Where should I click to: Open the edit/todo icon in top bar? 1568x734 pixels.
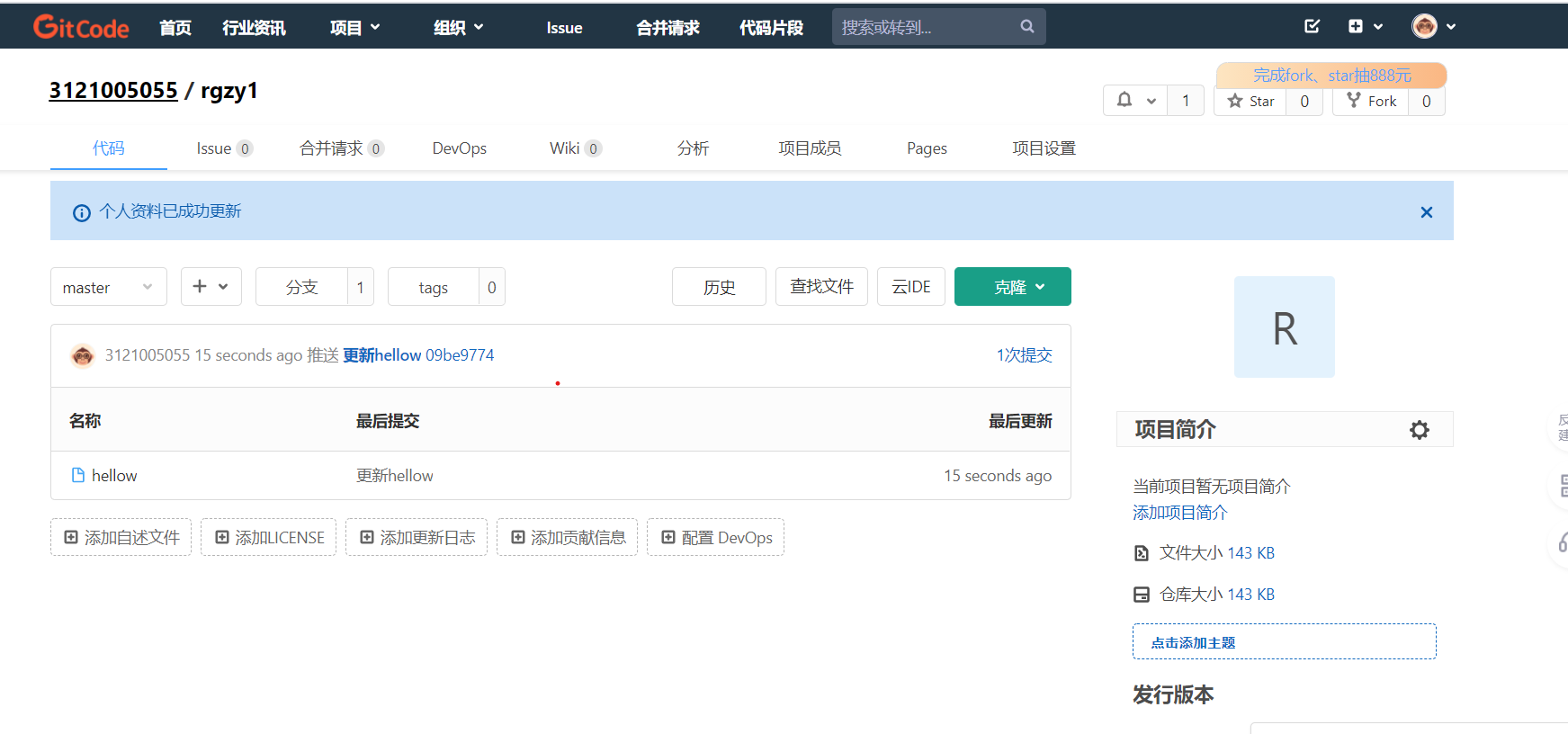coord(1312,26)
